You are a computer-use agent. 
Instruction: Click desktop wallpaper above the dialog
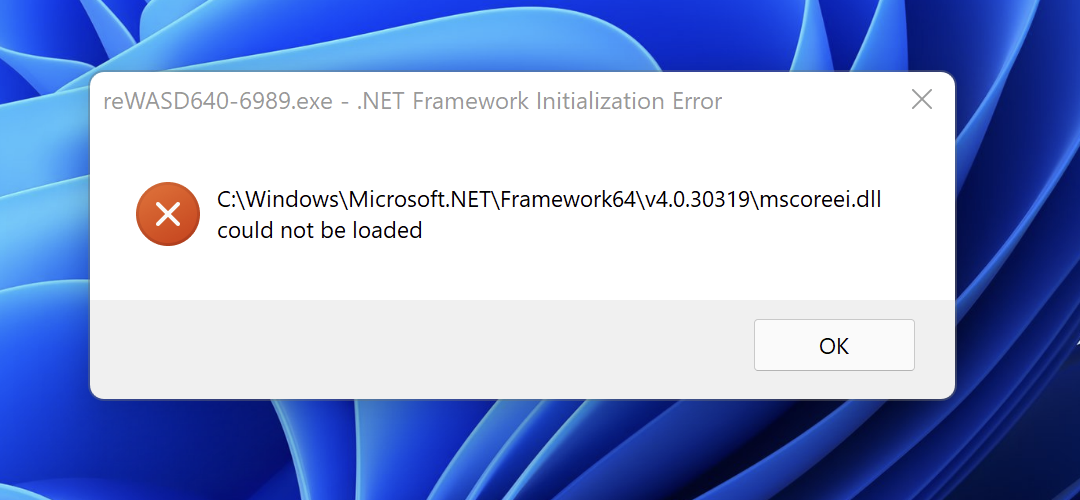[x=523, y=34]
